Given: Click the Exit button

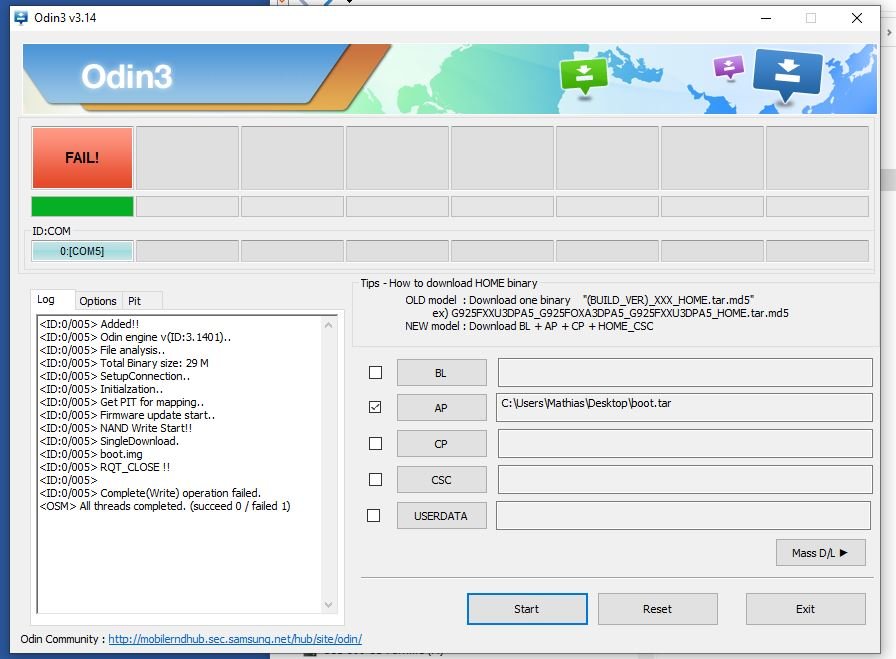Looking at the screenshot, I should pos(806,609).
